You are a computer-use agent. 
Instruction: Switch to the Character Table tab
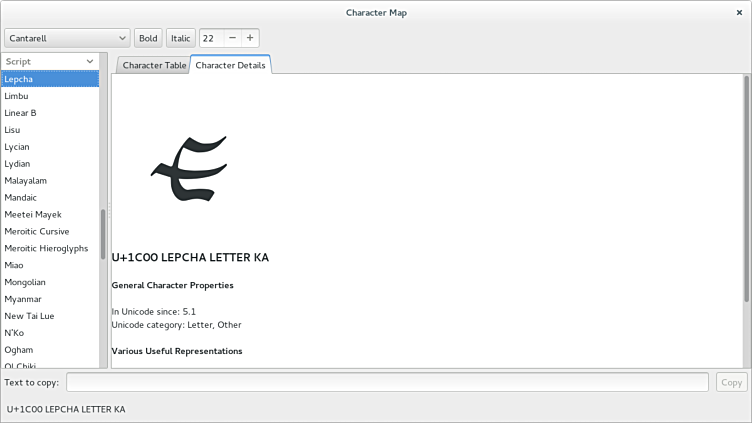(x=154, y=65)
